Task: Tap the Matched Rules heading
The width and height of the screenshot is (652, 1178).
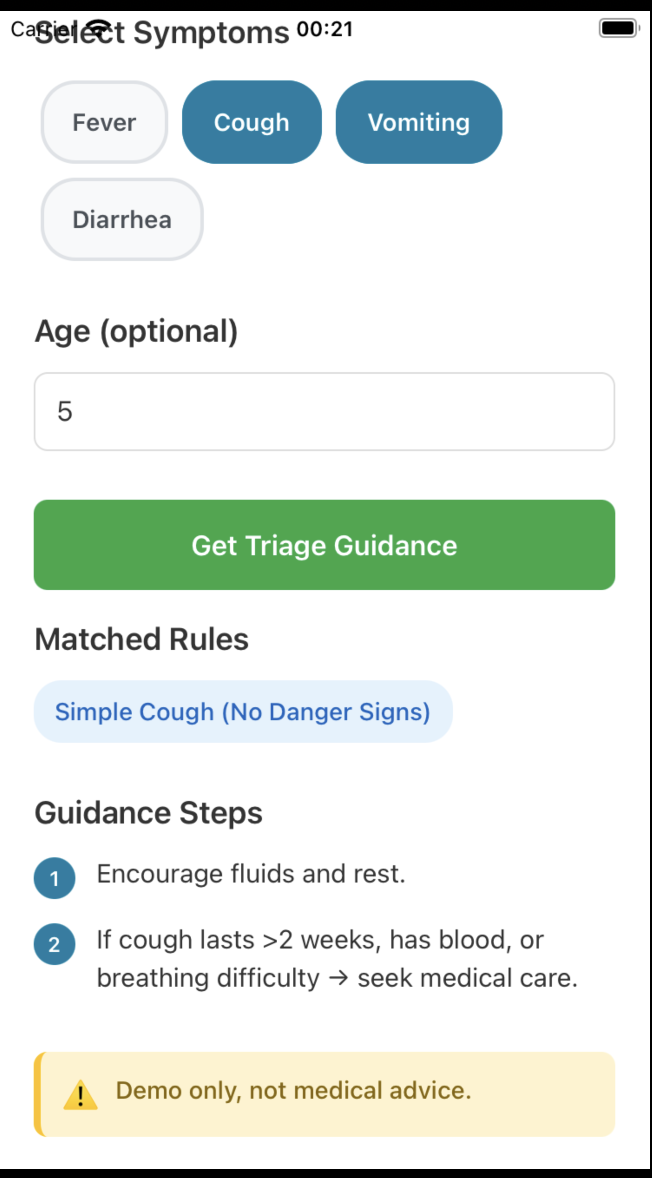Action: coord(141,640)
